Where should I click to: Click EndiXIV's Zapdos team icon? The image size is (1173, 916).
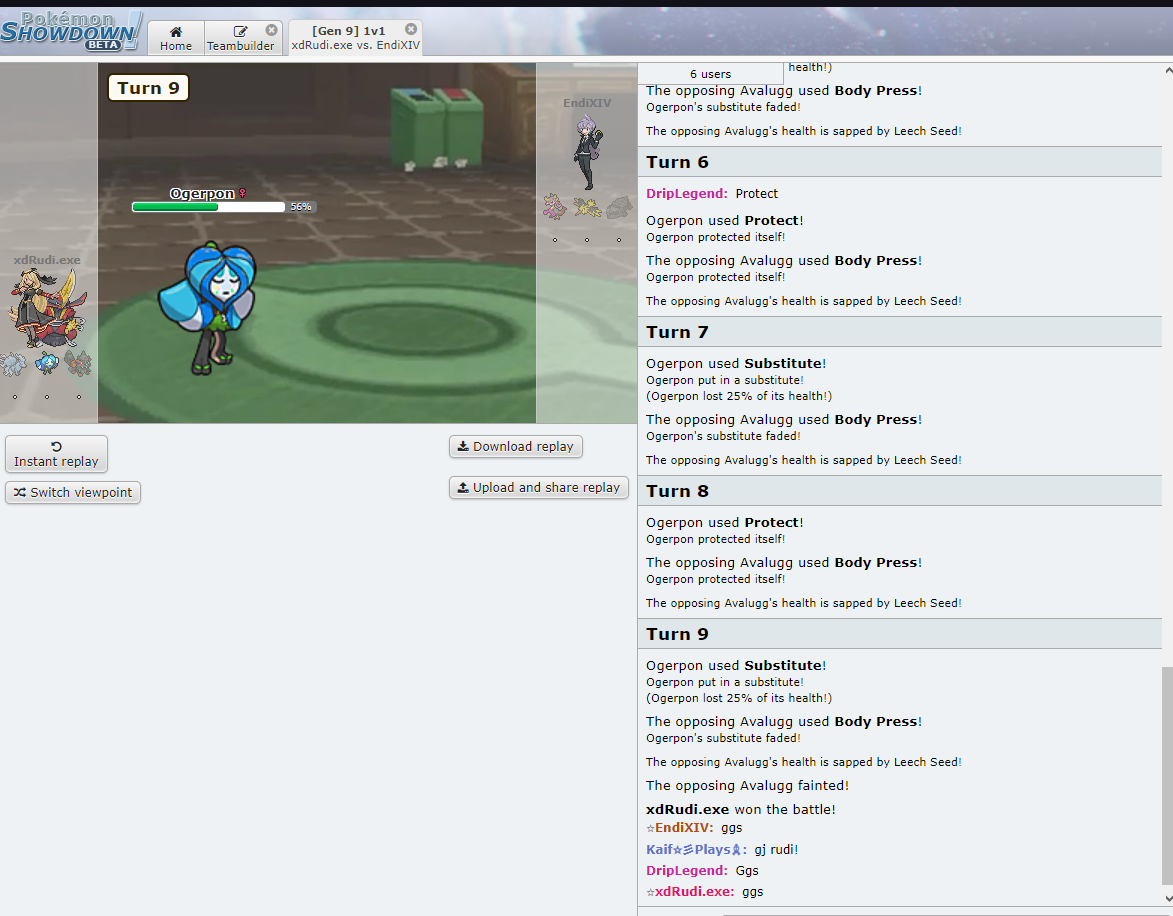(587, 207)
